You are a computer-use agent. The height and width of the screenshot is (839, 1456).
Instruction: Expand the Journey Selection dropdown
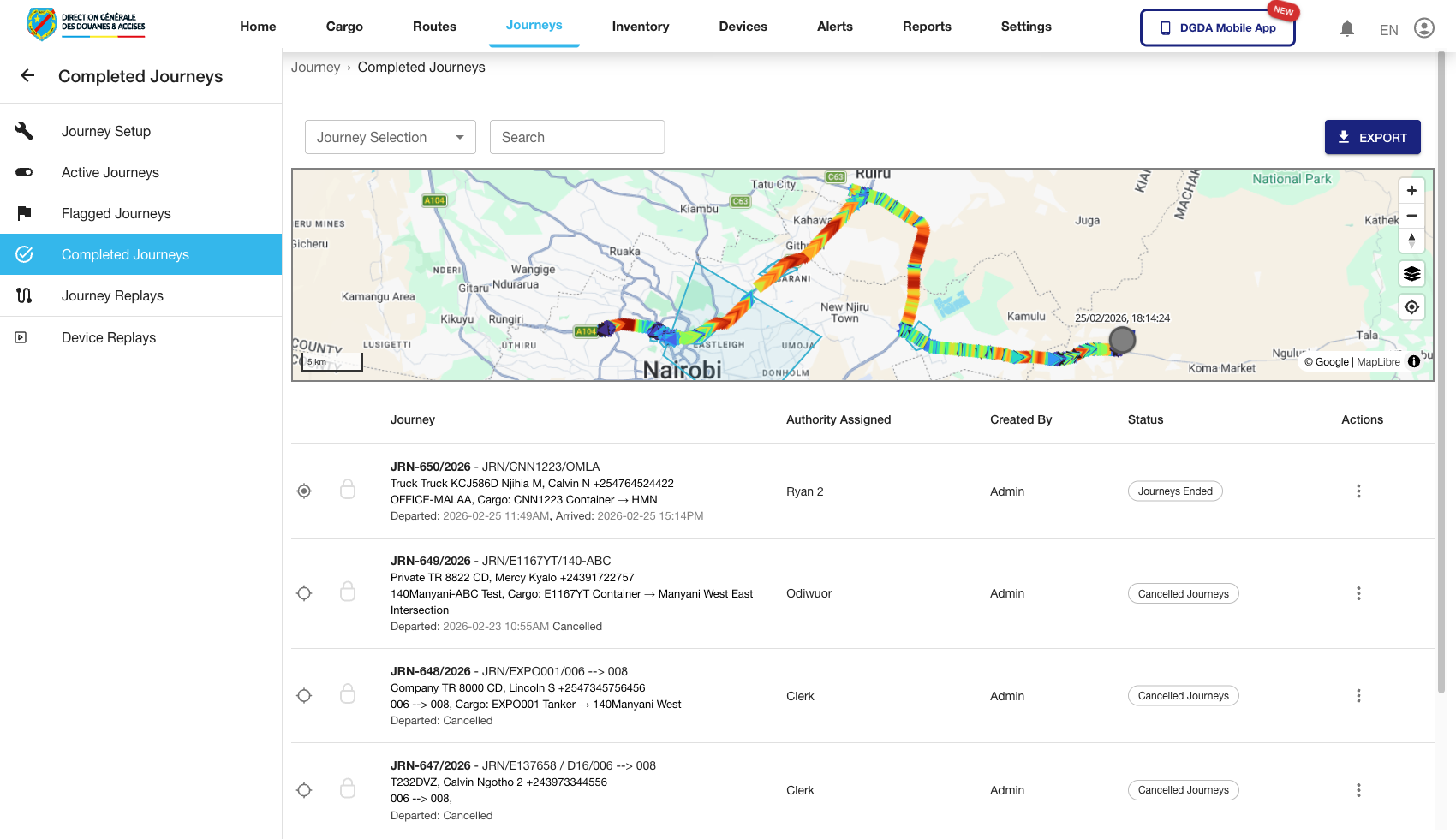[390, 137]
